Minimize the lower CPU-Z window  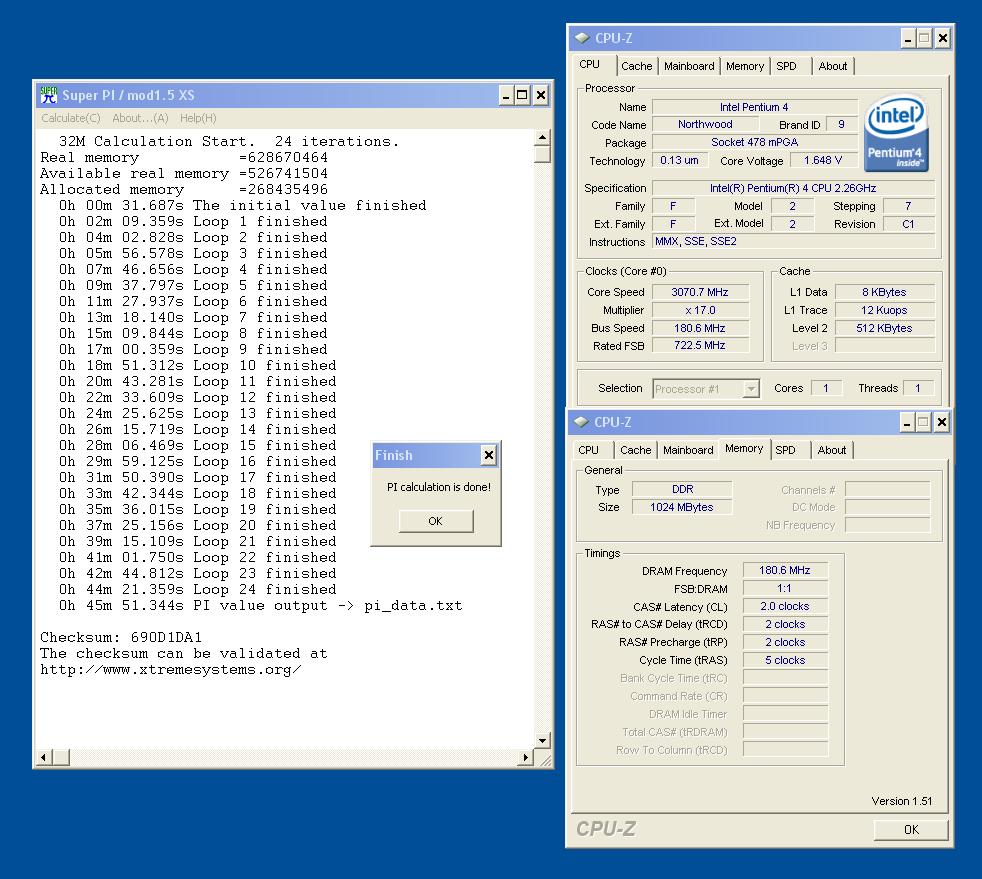tap(906, 422)
